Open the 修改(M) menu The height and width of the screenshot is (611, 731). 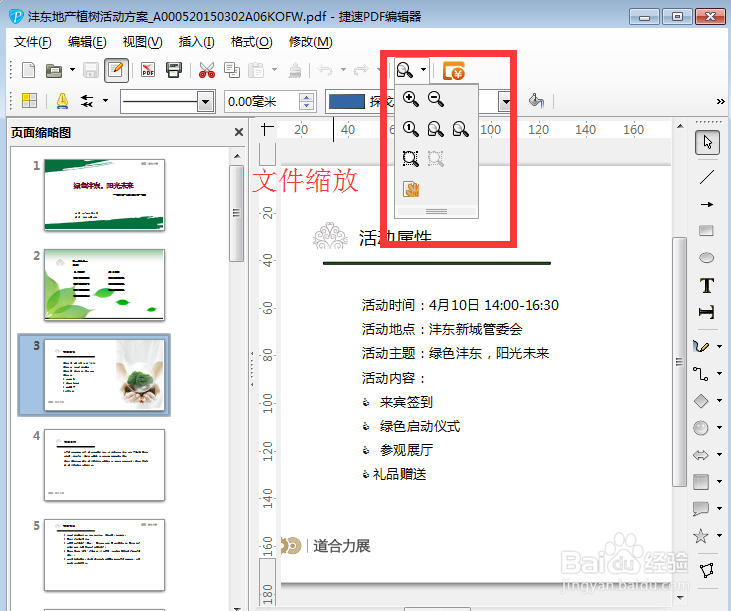[311, 42]
